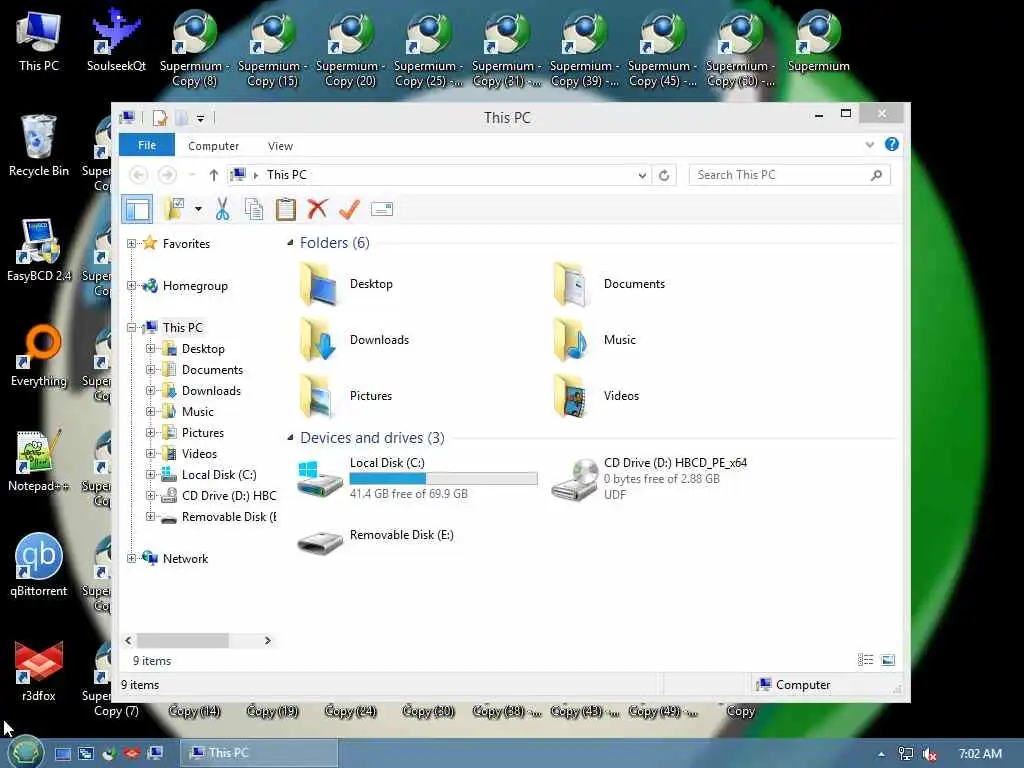The height and width of the screenshot is (768, 1024).
Task: Click the blue Help question mark
Action: tap(891, 144)
